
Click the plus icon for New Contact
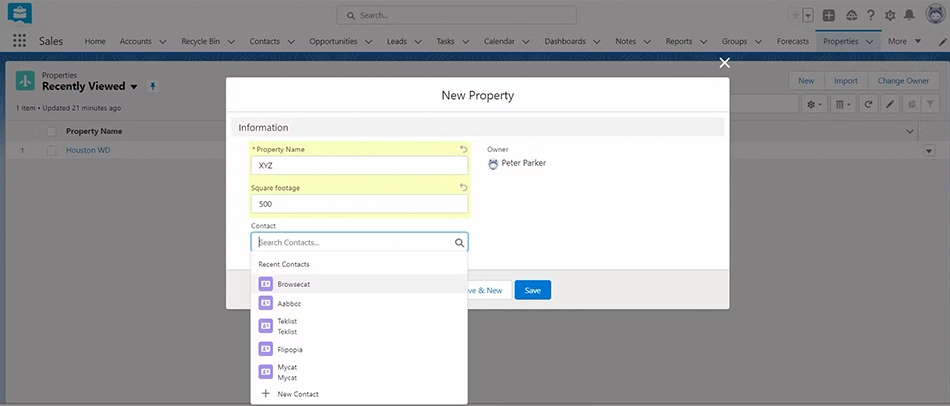265,394
